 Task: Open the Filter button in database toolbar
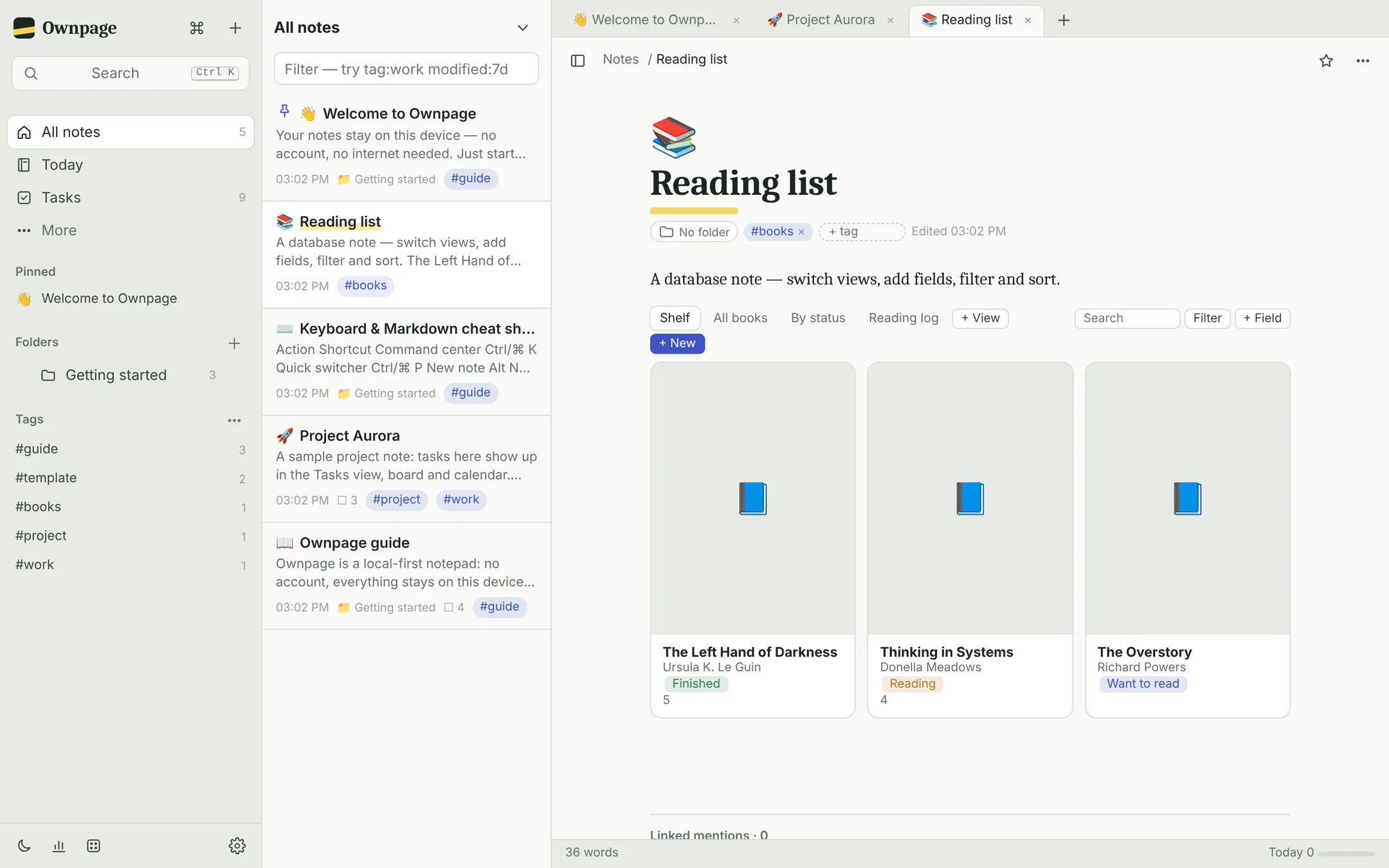[1207, 318]
